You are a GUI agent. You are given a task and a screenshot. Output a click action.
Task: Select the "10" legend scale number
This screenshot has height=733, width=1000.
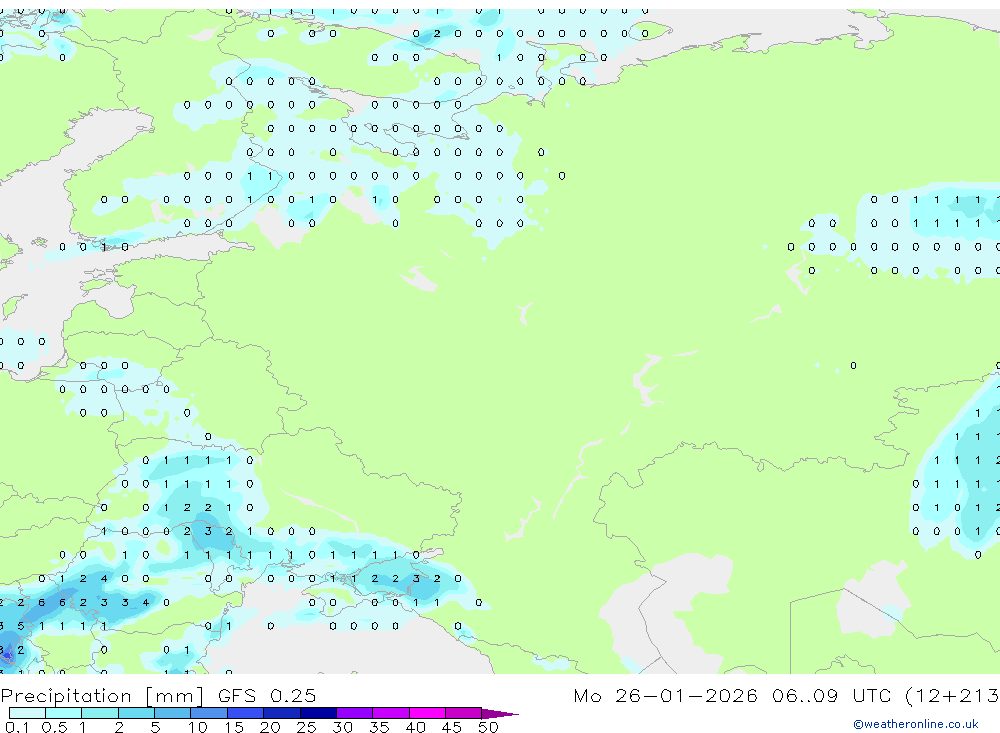point(198,727)
